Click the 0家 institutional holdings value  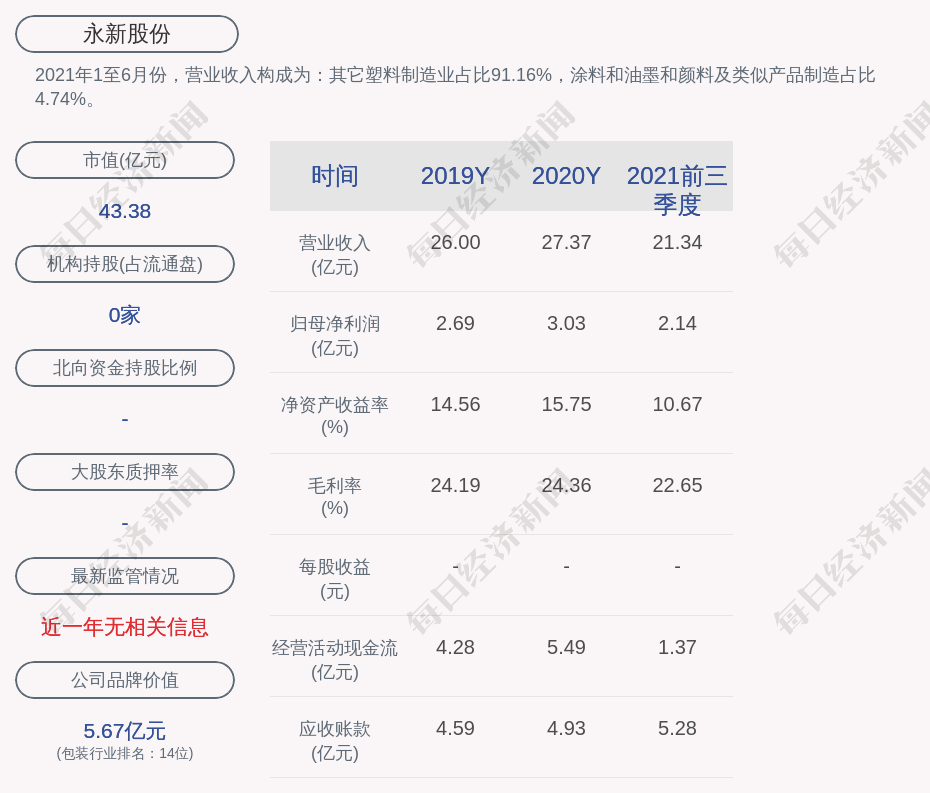point(125,315)
